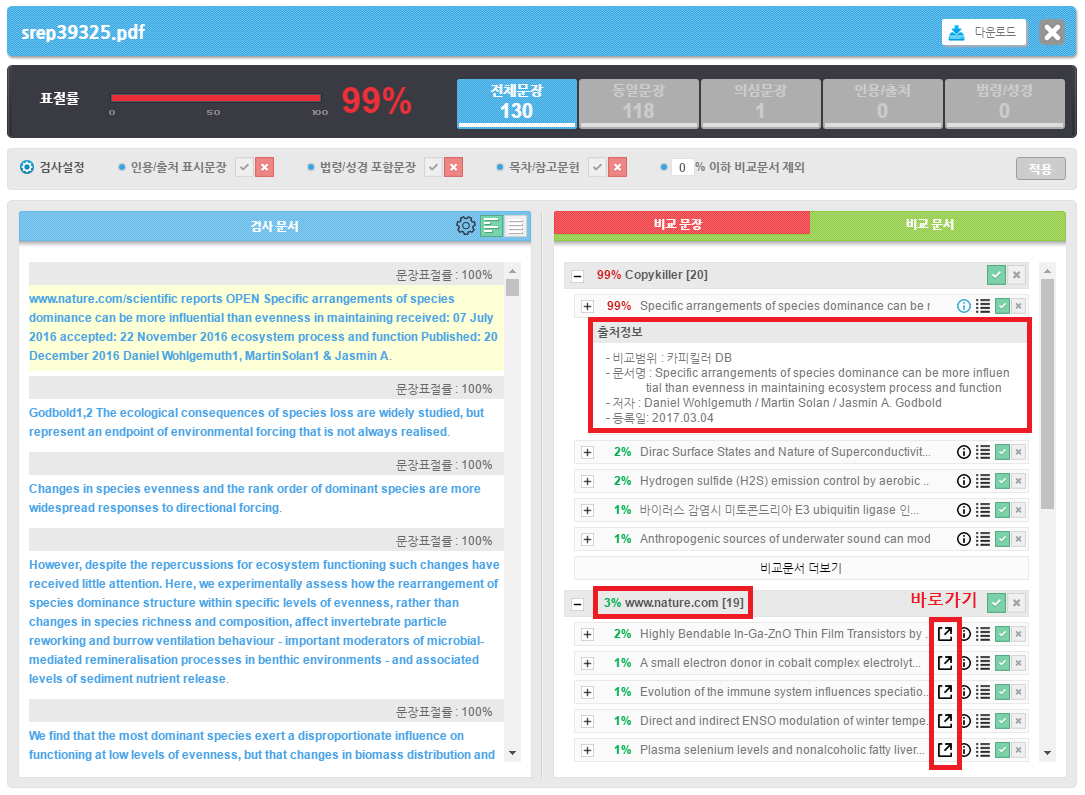Expand the Hydrogen sulfide (H2S) entry
The image size is (1085, 795).
(x=587, y=482)
